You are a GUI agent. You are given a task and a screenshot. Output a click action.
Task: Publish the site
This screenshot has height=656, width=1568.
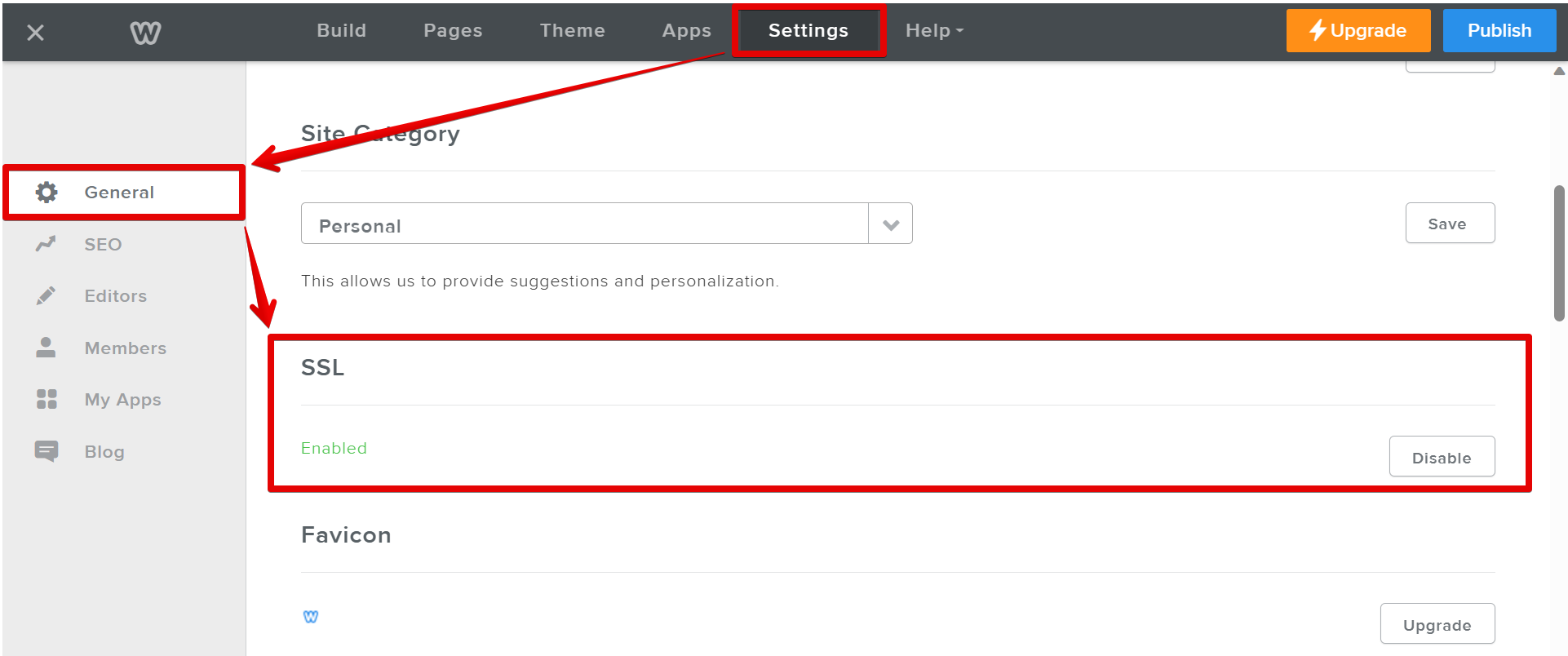(1499, 31)
